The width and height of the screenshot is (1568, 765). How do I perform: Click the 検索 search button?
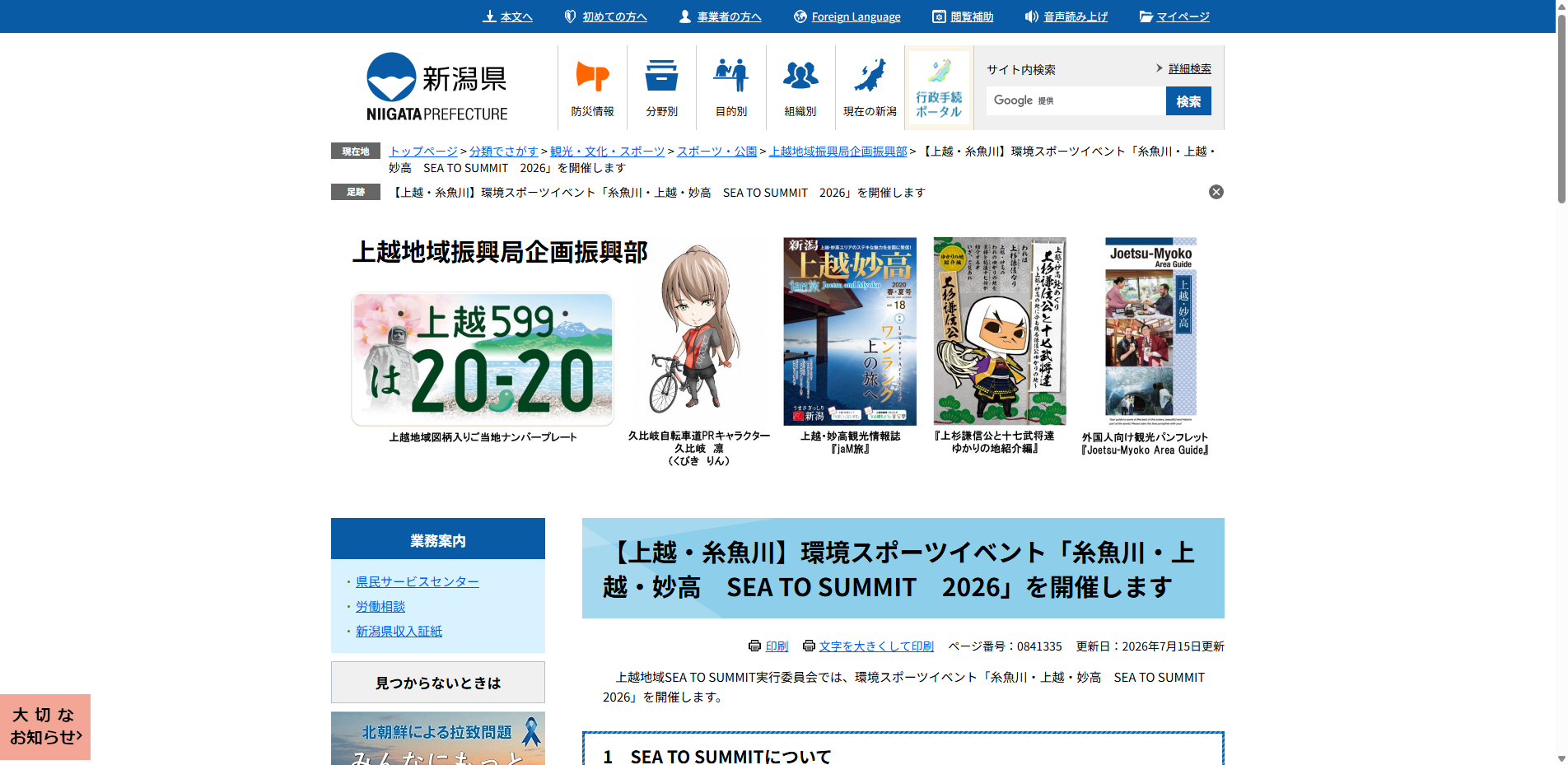click(1188, 101)
